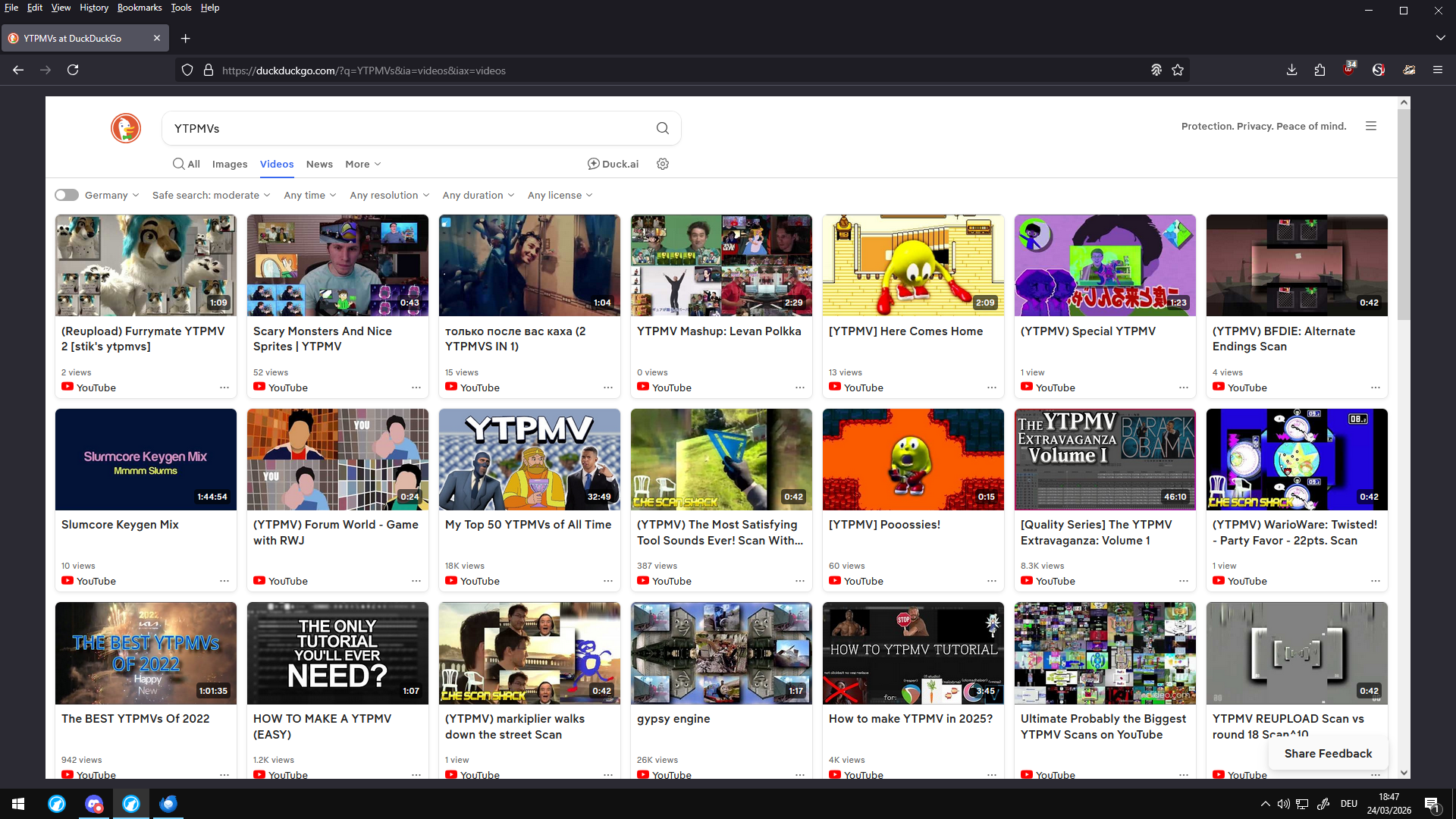Open Duck.ai chat
Viewport: 1456px width, 819px height.
click(613, 164)
